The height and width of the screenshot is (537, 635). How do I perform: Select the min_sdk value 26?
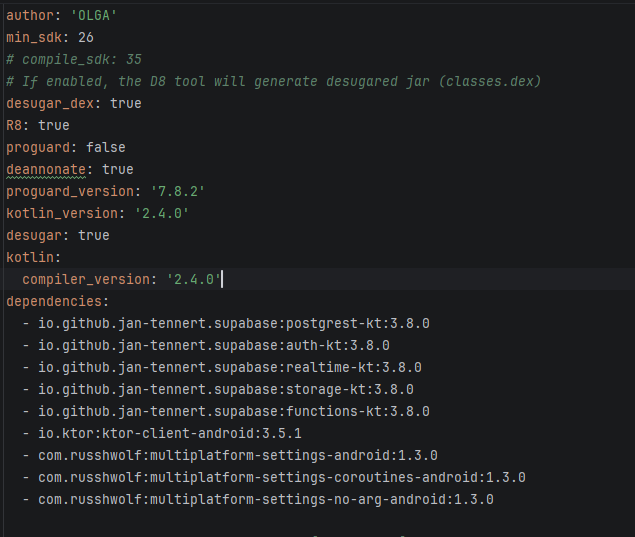tap(86, 38)
